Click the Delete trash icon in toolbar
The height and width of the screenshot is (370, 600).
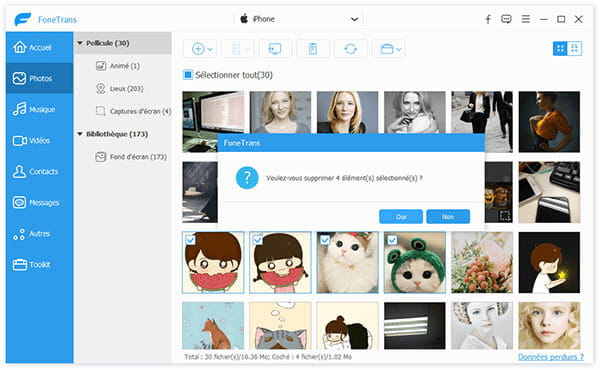313,49
